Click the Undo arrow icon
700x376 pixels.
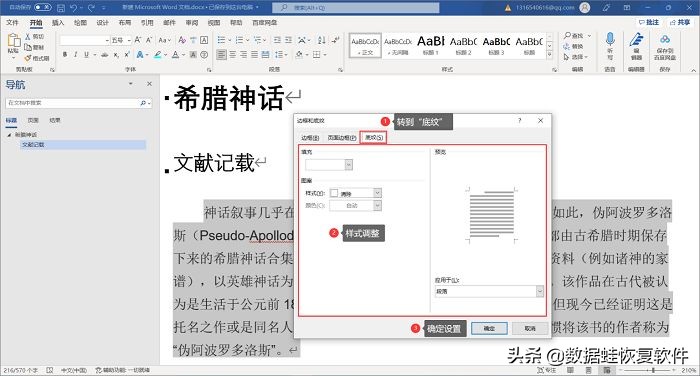point(74,8)
